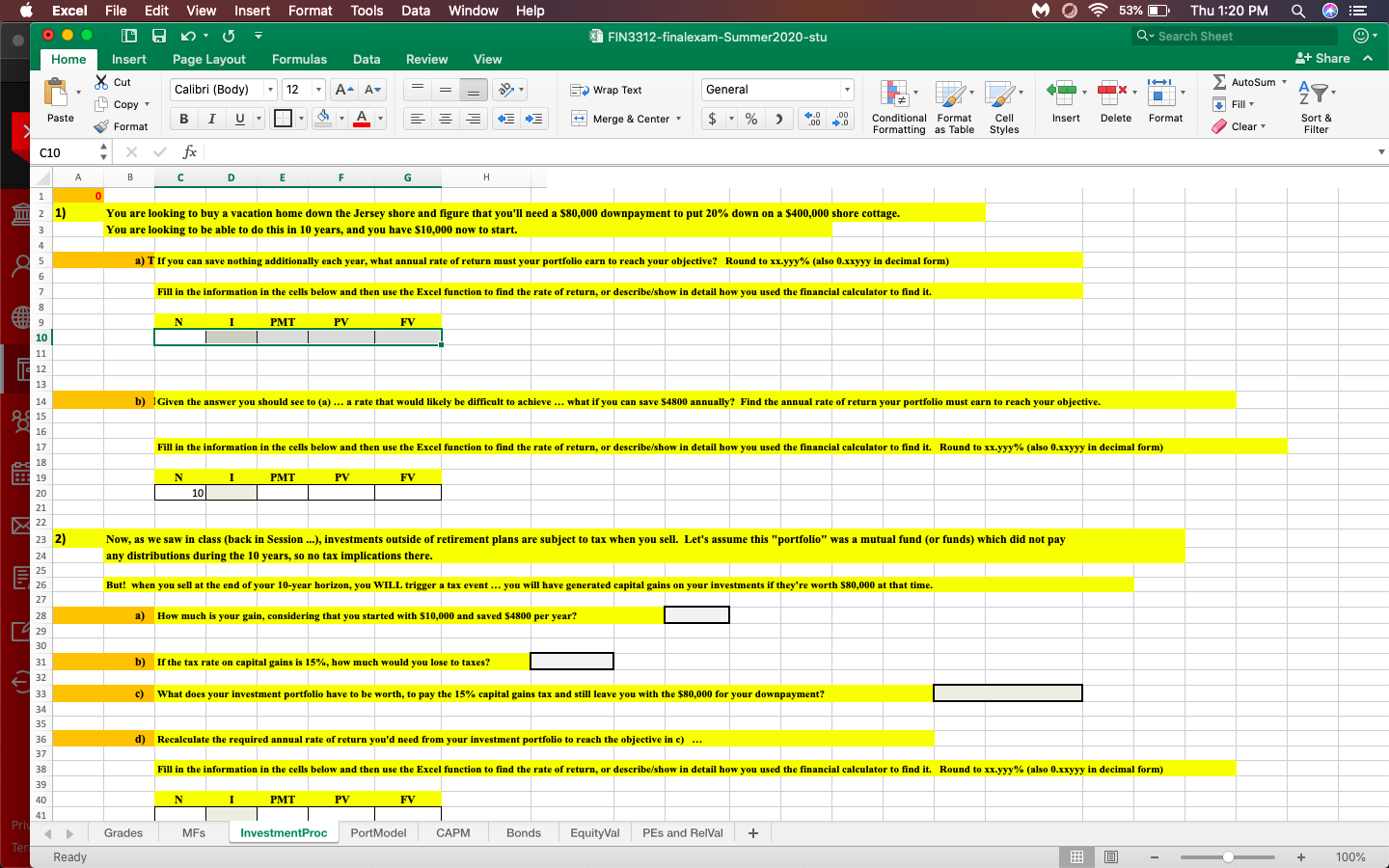
Task: Adjust the zoom slider
Action: [x=1227, y=855]
